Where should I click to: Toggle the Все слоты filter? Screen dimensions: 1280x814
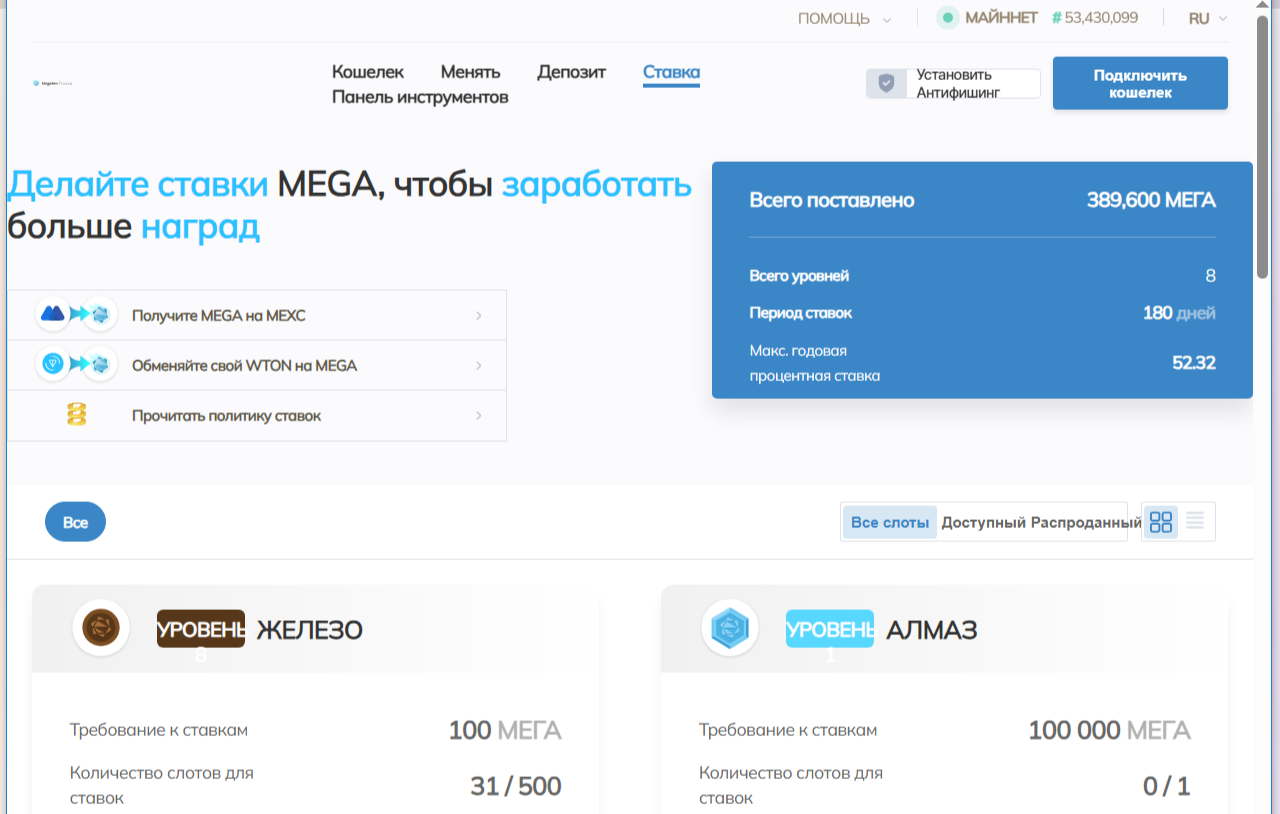pos(888,521)
